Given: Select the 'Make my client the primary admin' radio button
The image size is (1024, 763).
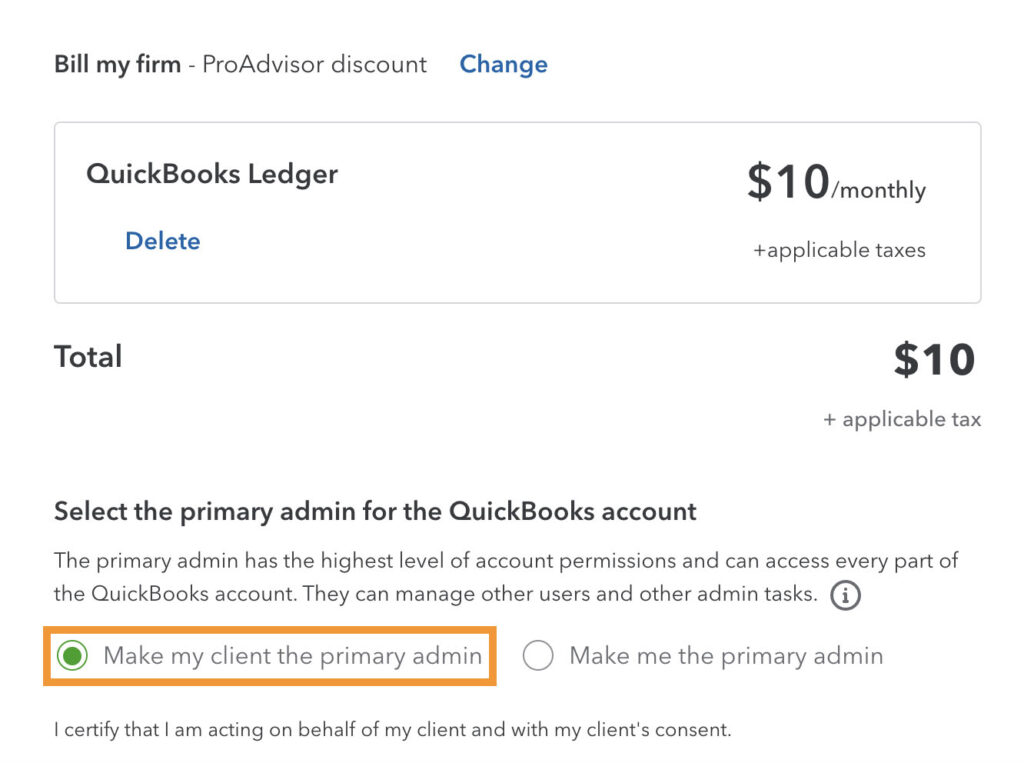Looking at the screenshot, I should click(72, 656).
